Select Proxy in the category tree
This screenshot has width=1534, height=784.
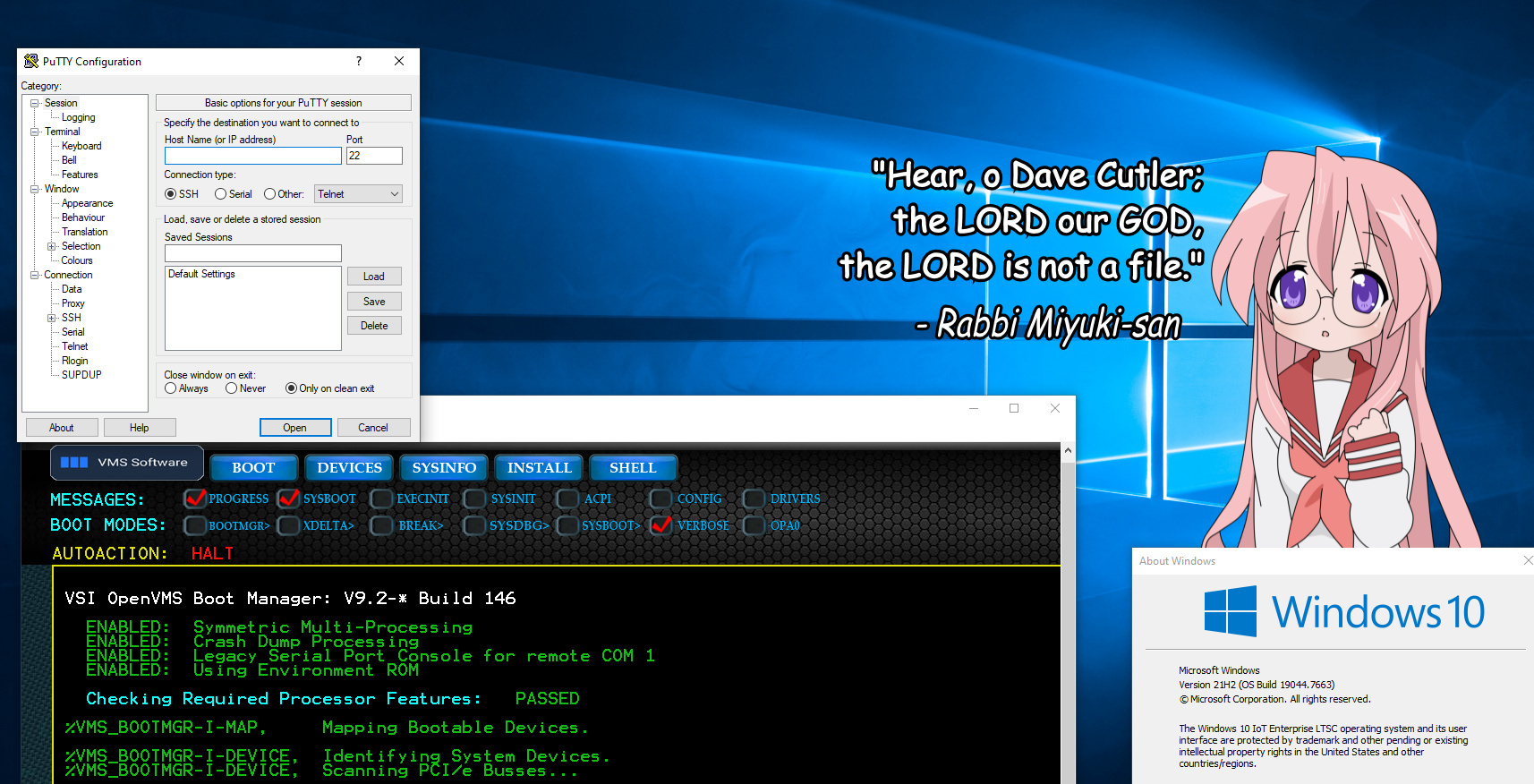click(72, 303)
